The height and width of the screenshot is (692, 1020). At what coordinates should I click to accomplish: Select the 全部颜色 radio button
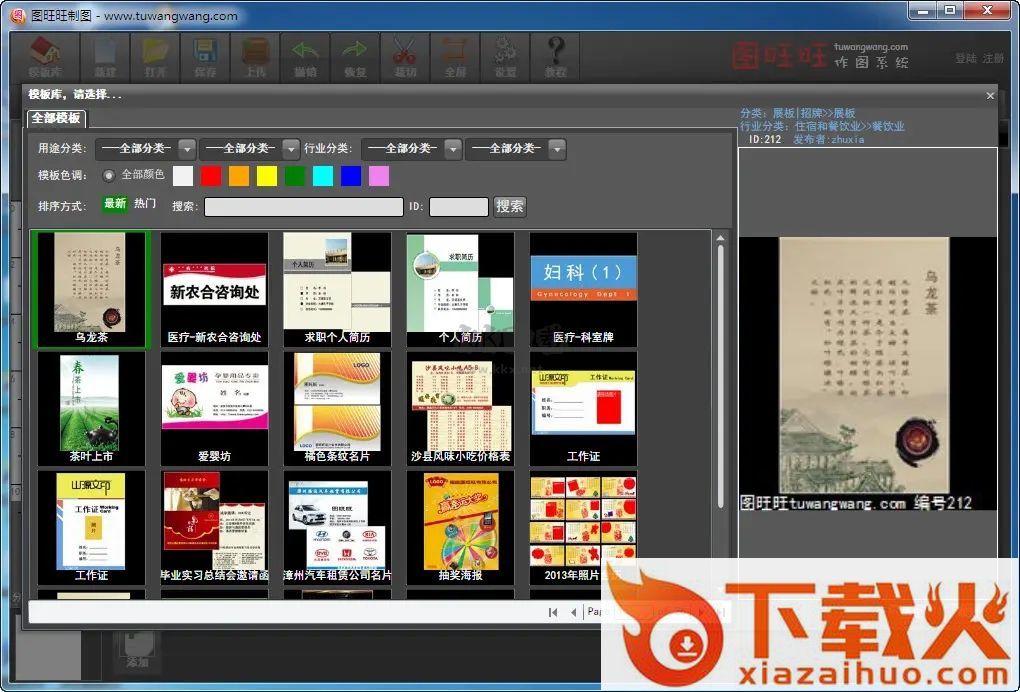tap(109, 175)
